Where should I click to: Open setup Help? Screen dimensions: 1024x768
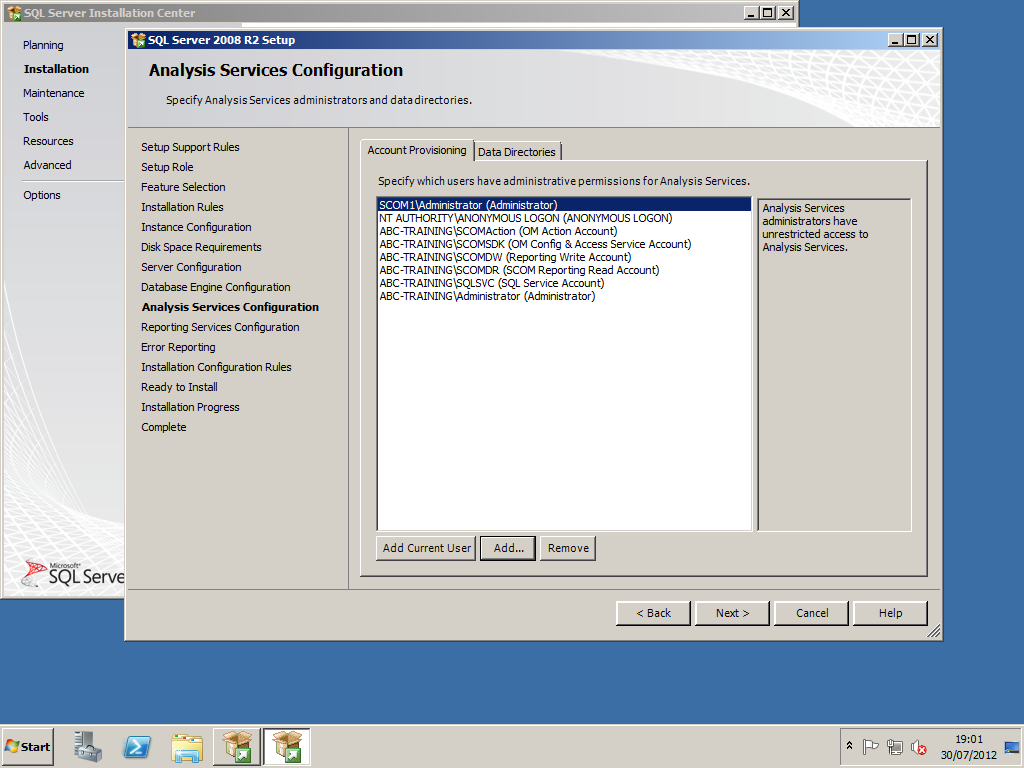point(890,613)
